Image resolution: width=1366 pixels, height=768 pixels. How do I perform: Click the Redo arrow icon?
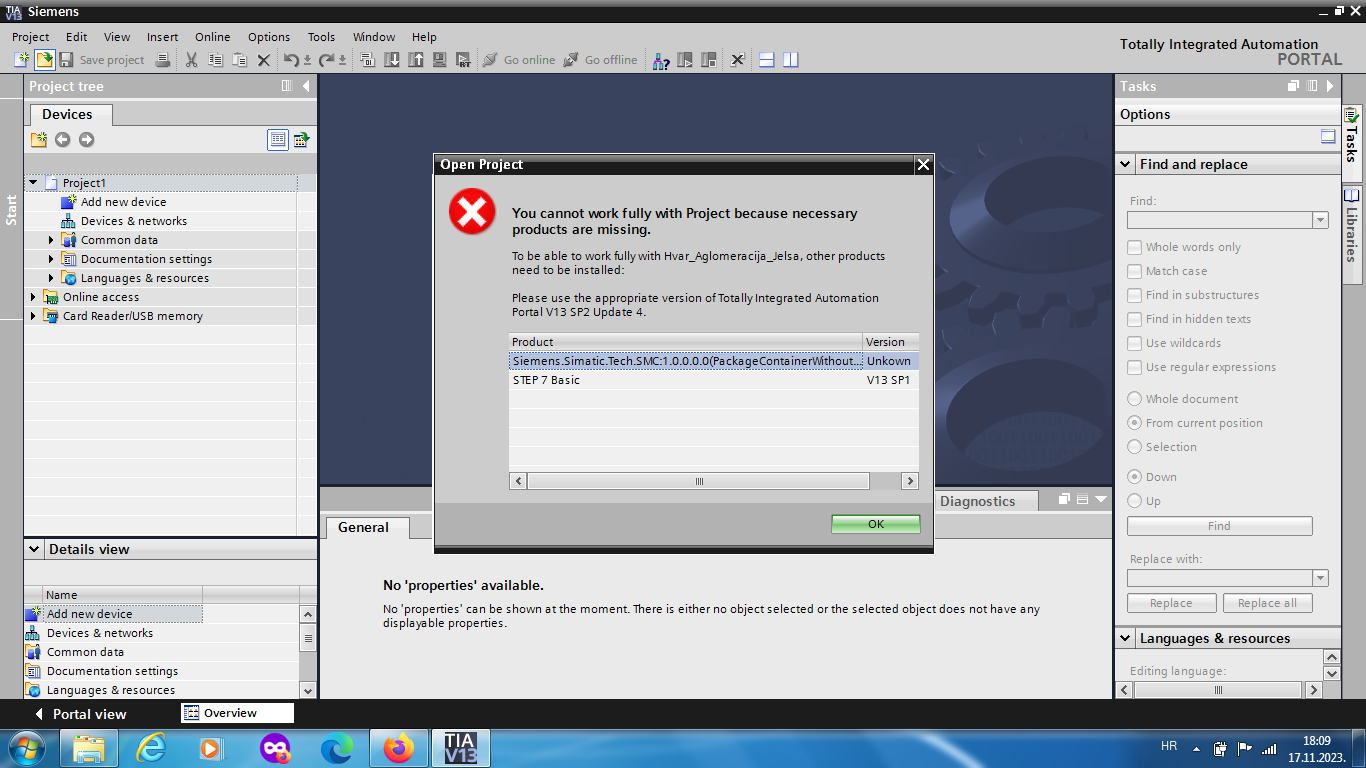click(x=326, y=60)
